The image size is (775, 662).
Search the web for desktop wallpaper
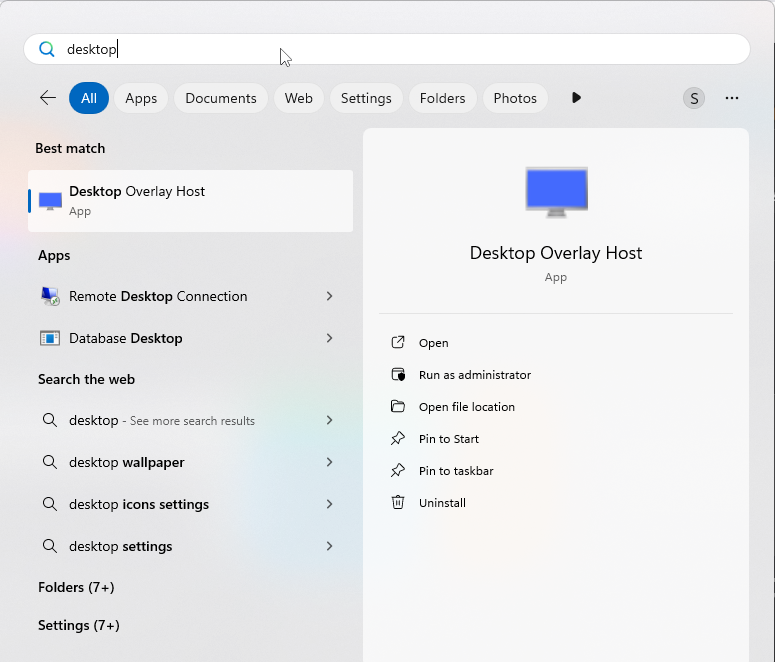190,462
